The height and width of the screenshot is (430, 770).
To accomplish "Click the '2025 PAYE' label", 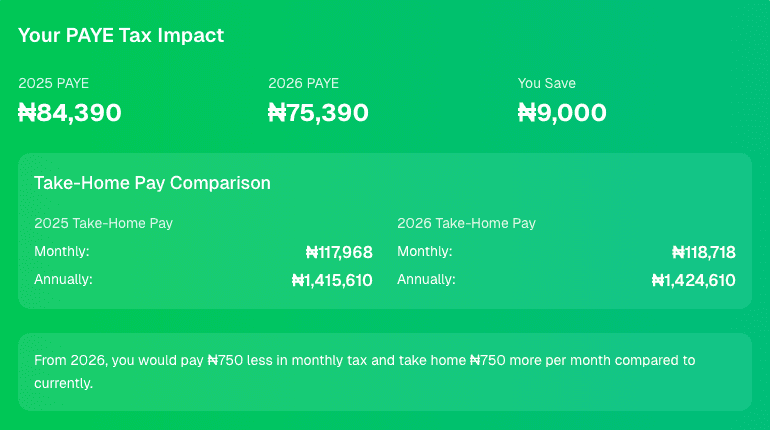I will coord(53,83).
